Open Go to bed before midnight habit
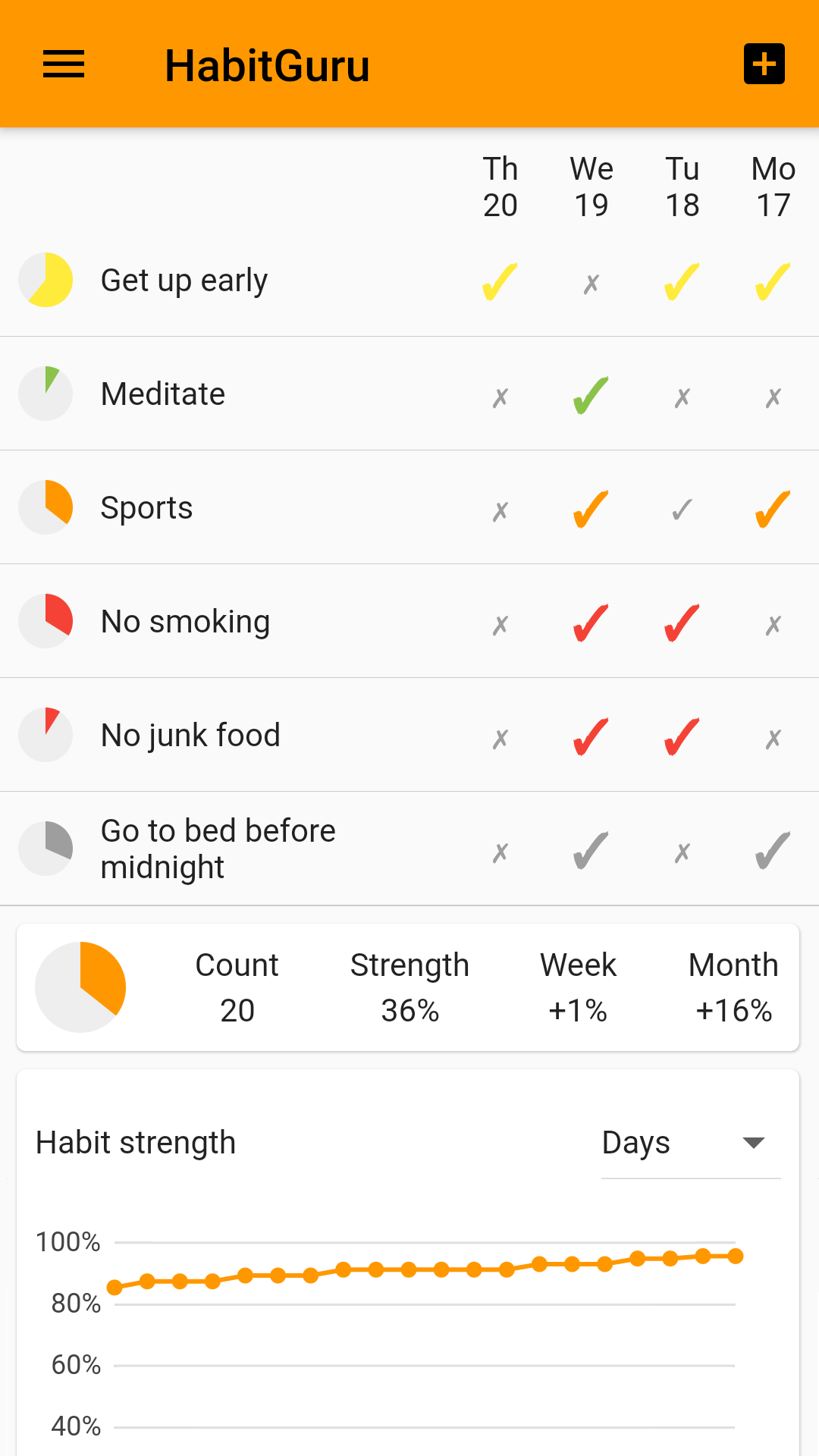 pos(218,849)
